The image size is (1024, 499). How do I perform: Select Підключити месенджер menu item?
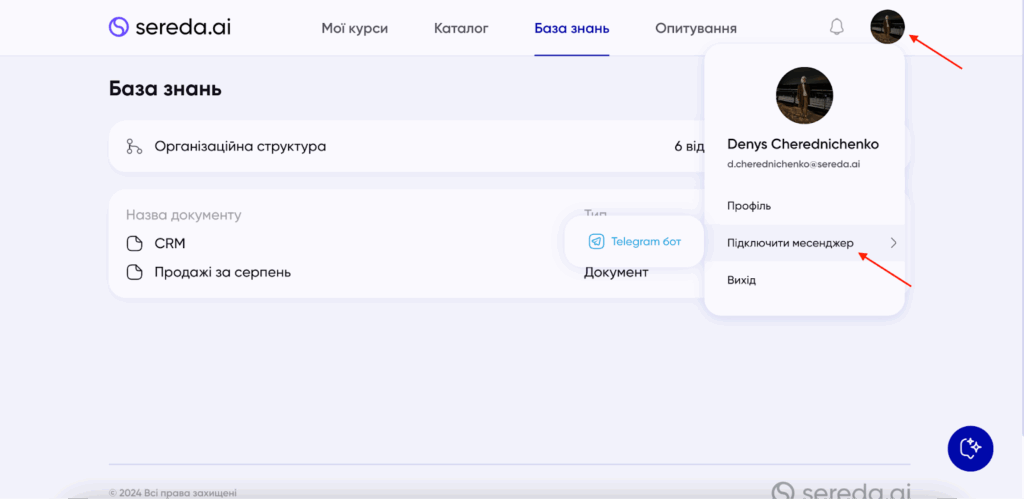coord(790,242)
